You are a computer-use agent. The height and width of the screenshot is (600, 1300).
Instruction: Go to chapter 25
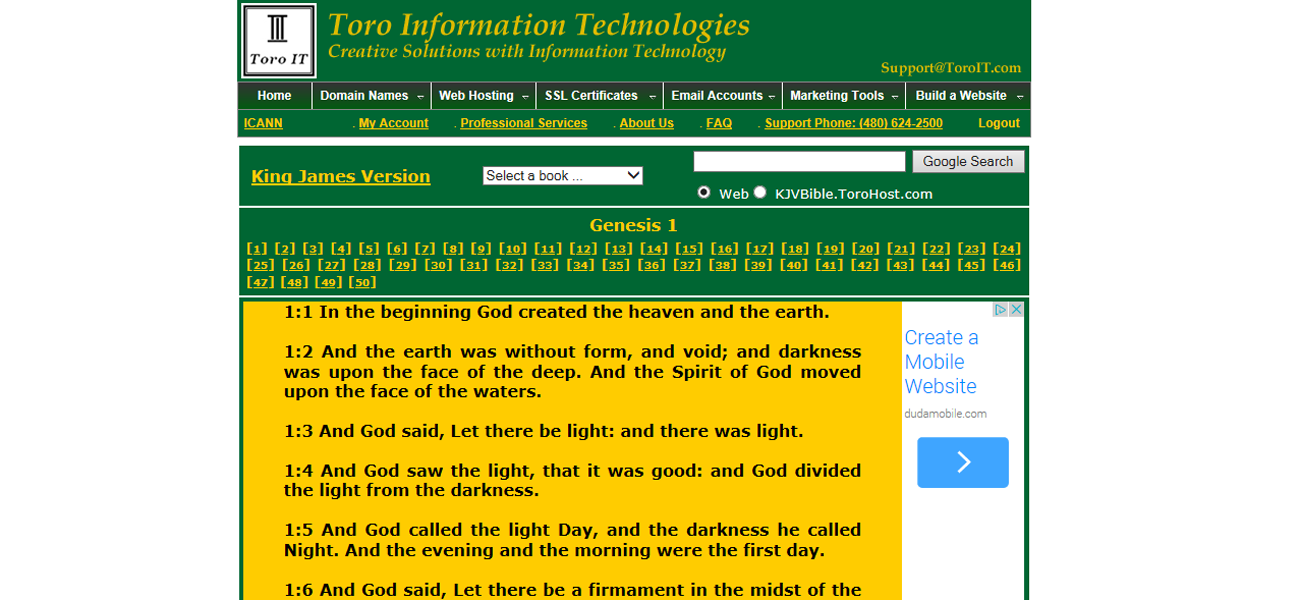[261, 265]
